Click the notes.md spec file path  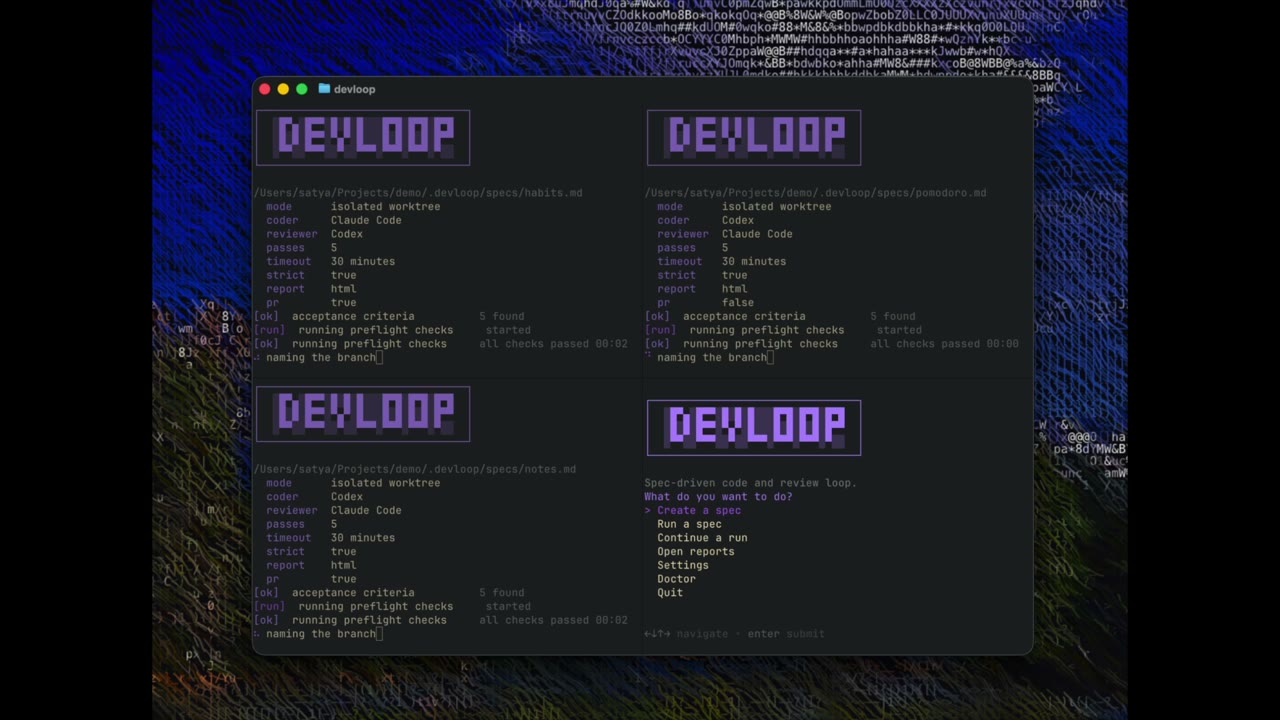pyautogui.click(x=415, y=469)
